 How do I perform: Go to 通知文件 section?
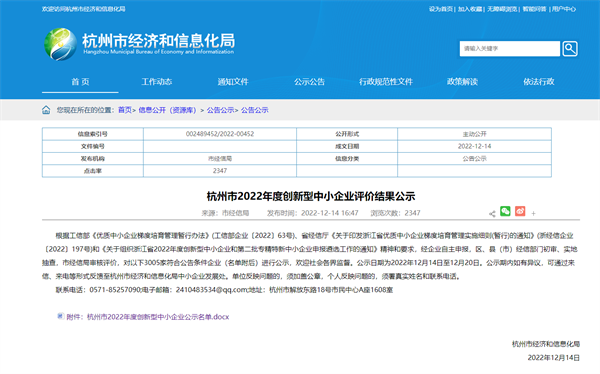[233, 82]
